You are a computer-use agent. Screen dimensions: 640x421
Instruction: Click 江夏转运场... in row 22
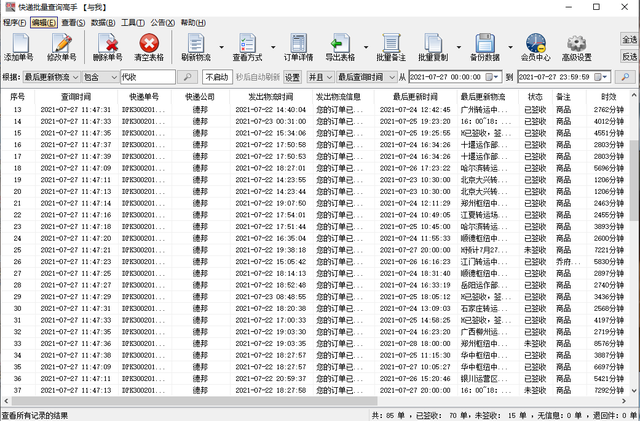click(484, 215)
